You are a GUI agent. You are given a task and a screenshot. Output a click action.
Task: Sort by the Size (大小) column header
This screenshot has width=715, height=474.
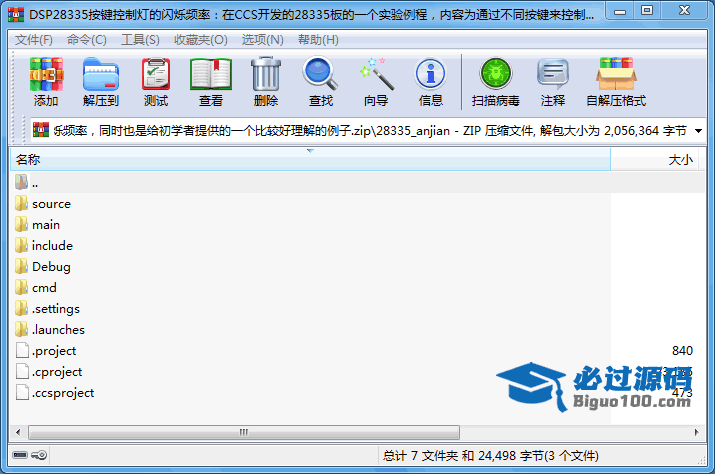(x=655, y=160)
